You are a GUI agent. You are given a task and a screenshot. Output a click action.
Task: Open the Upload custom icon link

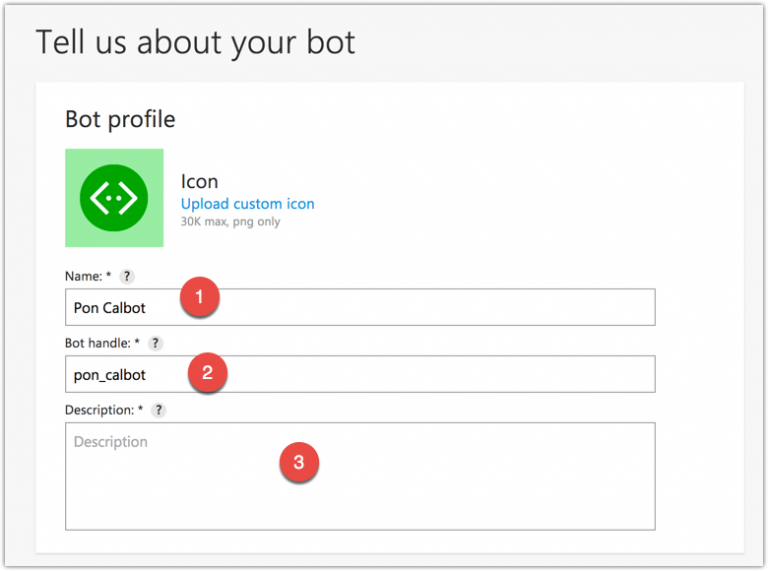247,204
